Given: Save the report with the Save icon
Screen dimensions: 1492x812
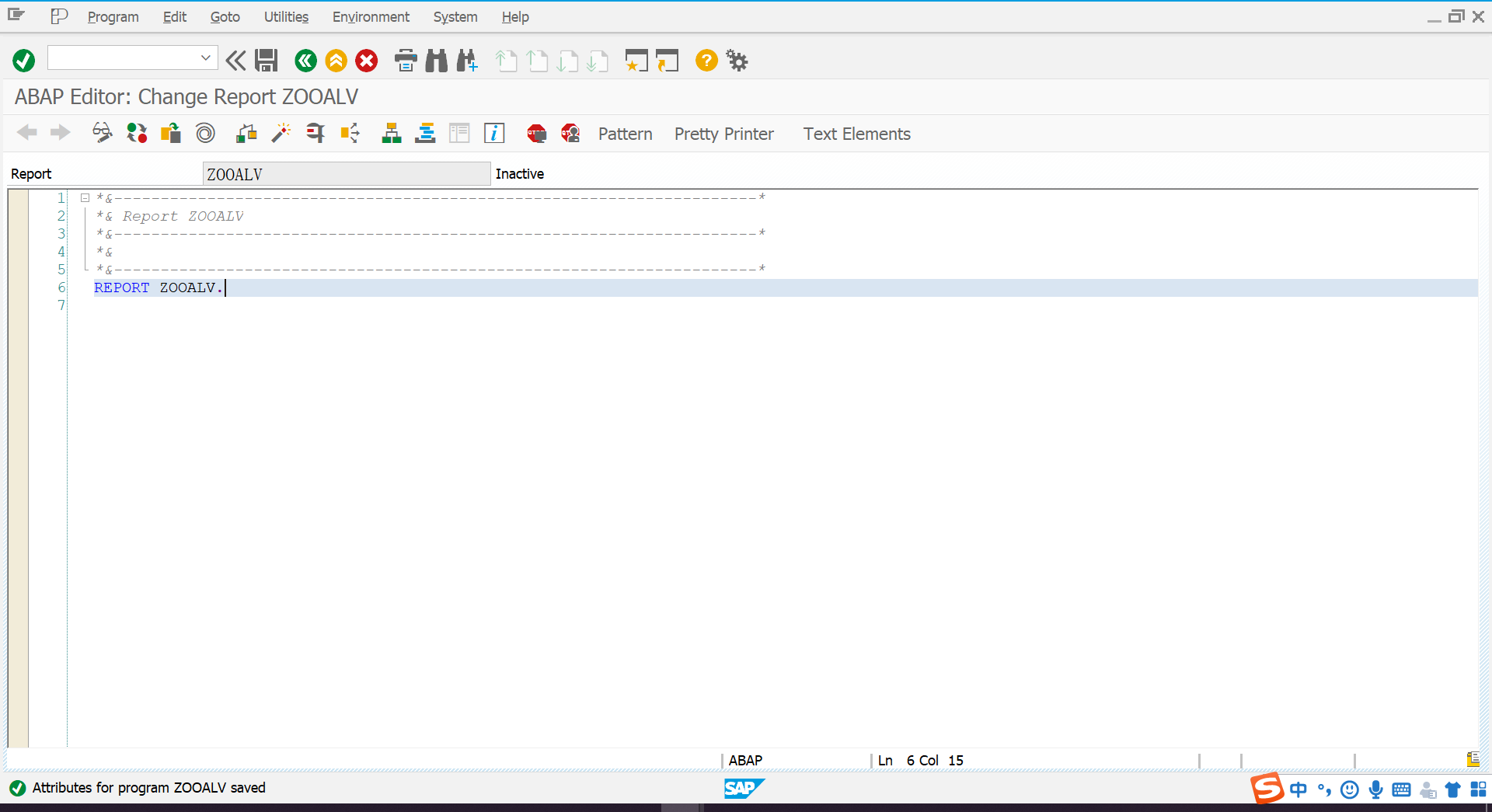Looking at the screenshot, I should click(267, 61).
